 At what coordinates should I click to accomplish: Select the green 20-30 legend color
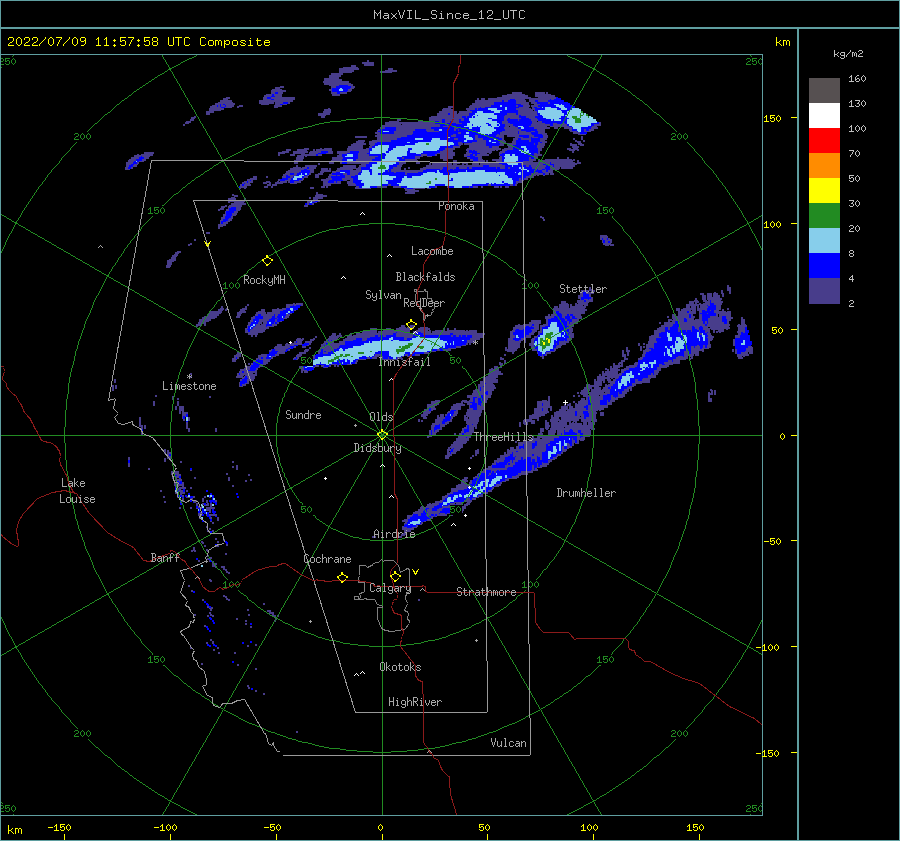824,216
